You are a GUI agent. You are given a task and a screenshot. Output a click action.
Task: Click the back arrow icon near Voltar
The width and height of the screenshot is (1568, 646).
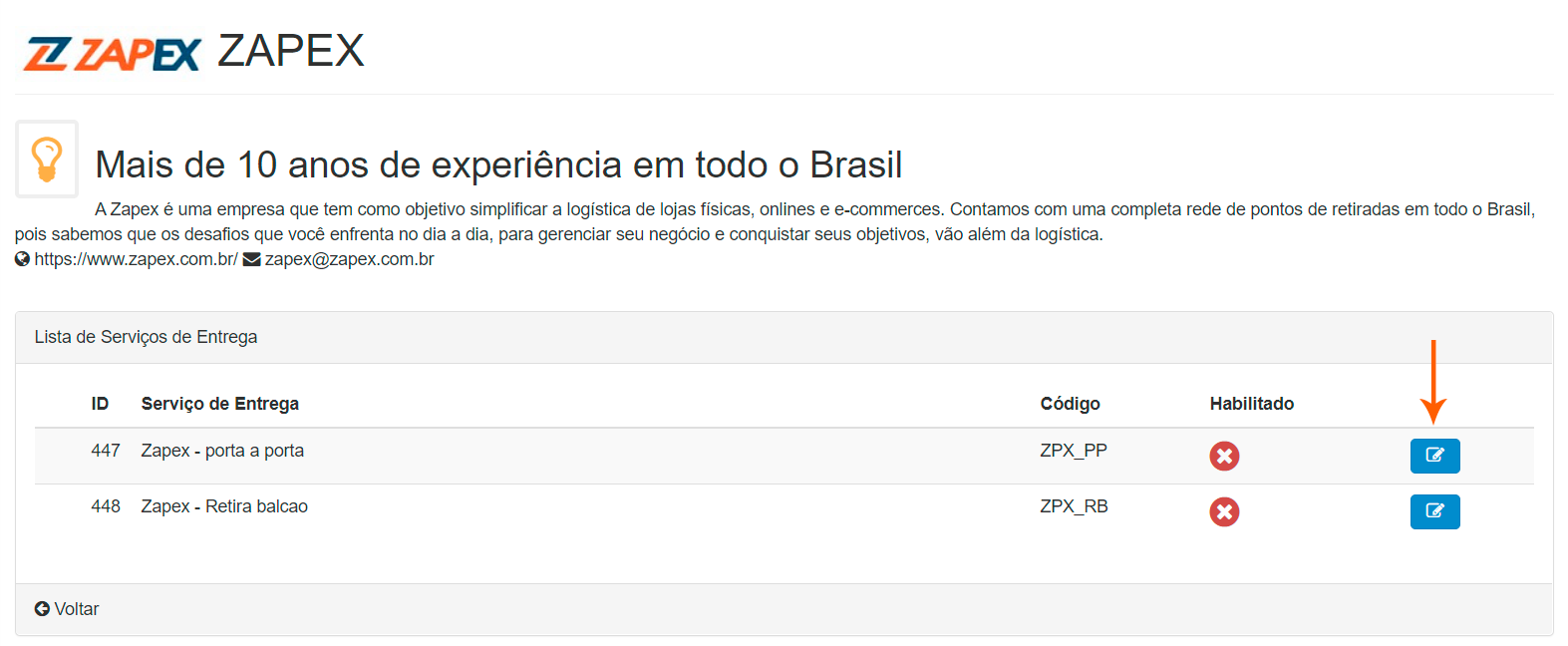[x=42, y=609]
